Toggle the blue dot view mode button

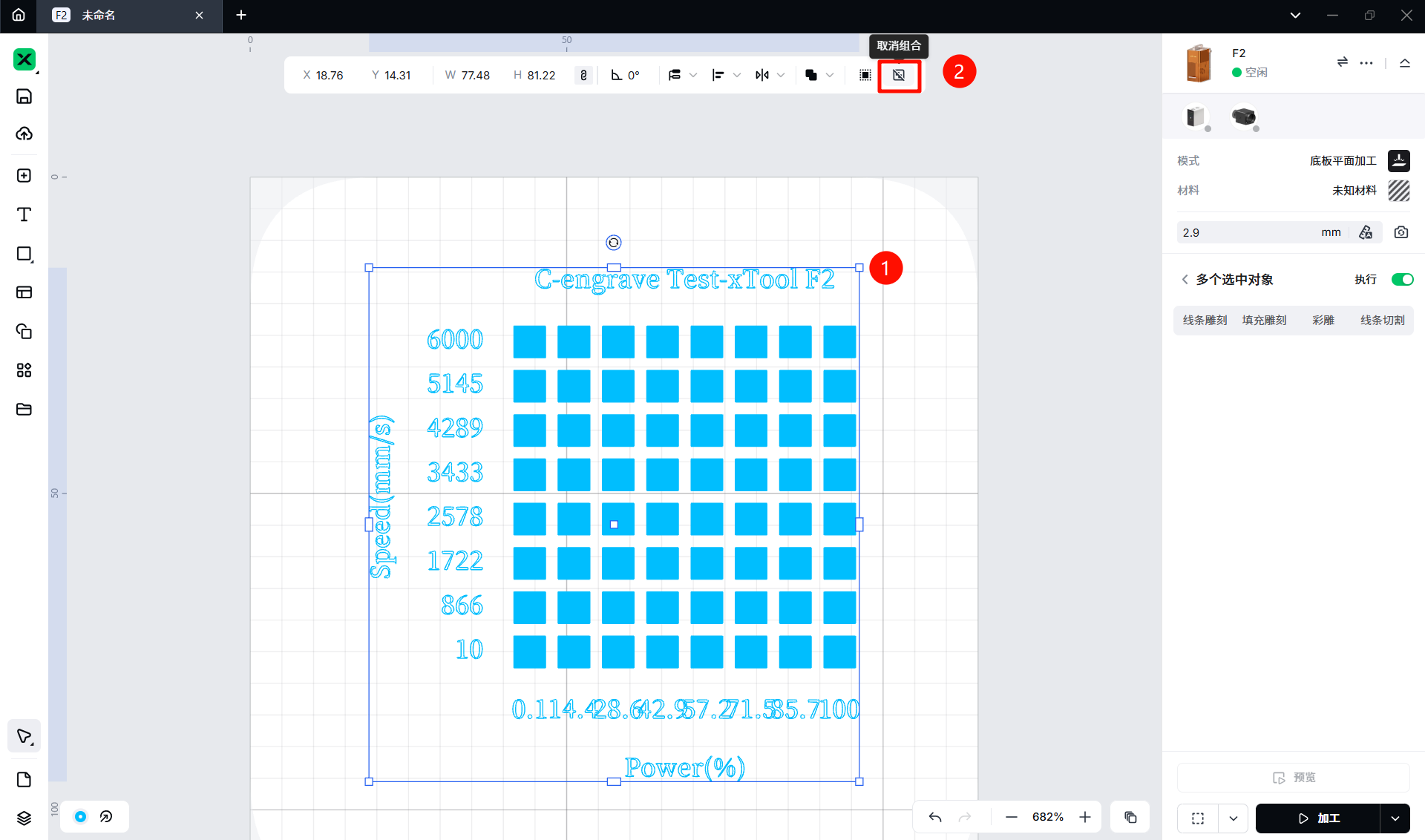81,816
